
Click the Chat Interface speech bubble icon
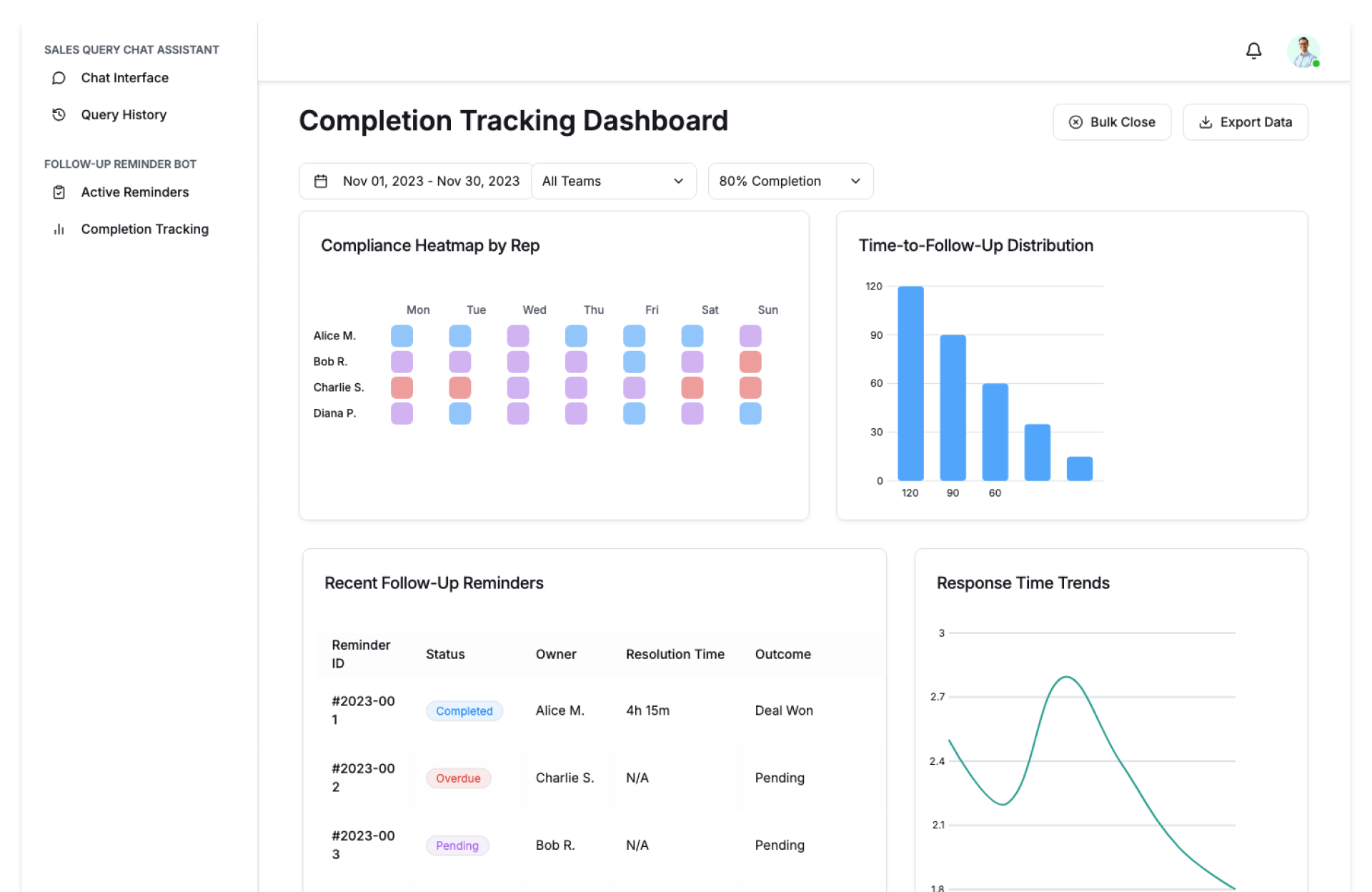59,78
